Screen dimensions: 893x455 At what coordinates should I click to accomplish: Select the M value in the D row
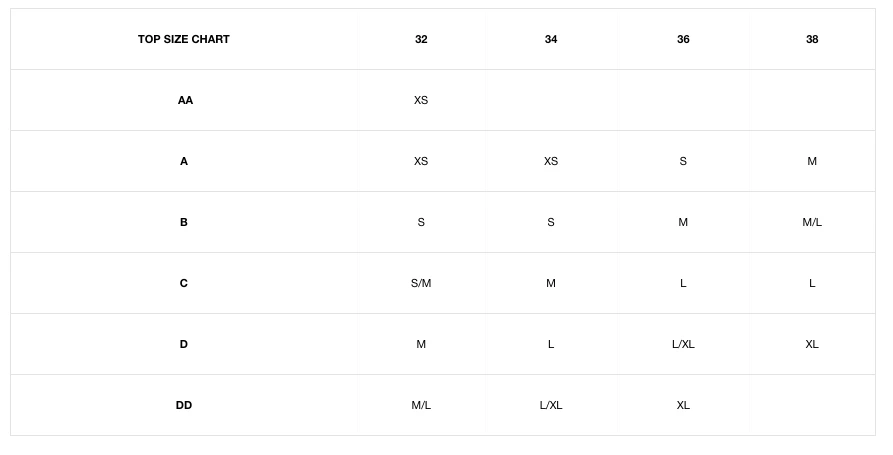coord(421,345)
